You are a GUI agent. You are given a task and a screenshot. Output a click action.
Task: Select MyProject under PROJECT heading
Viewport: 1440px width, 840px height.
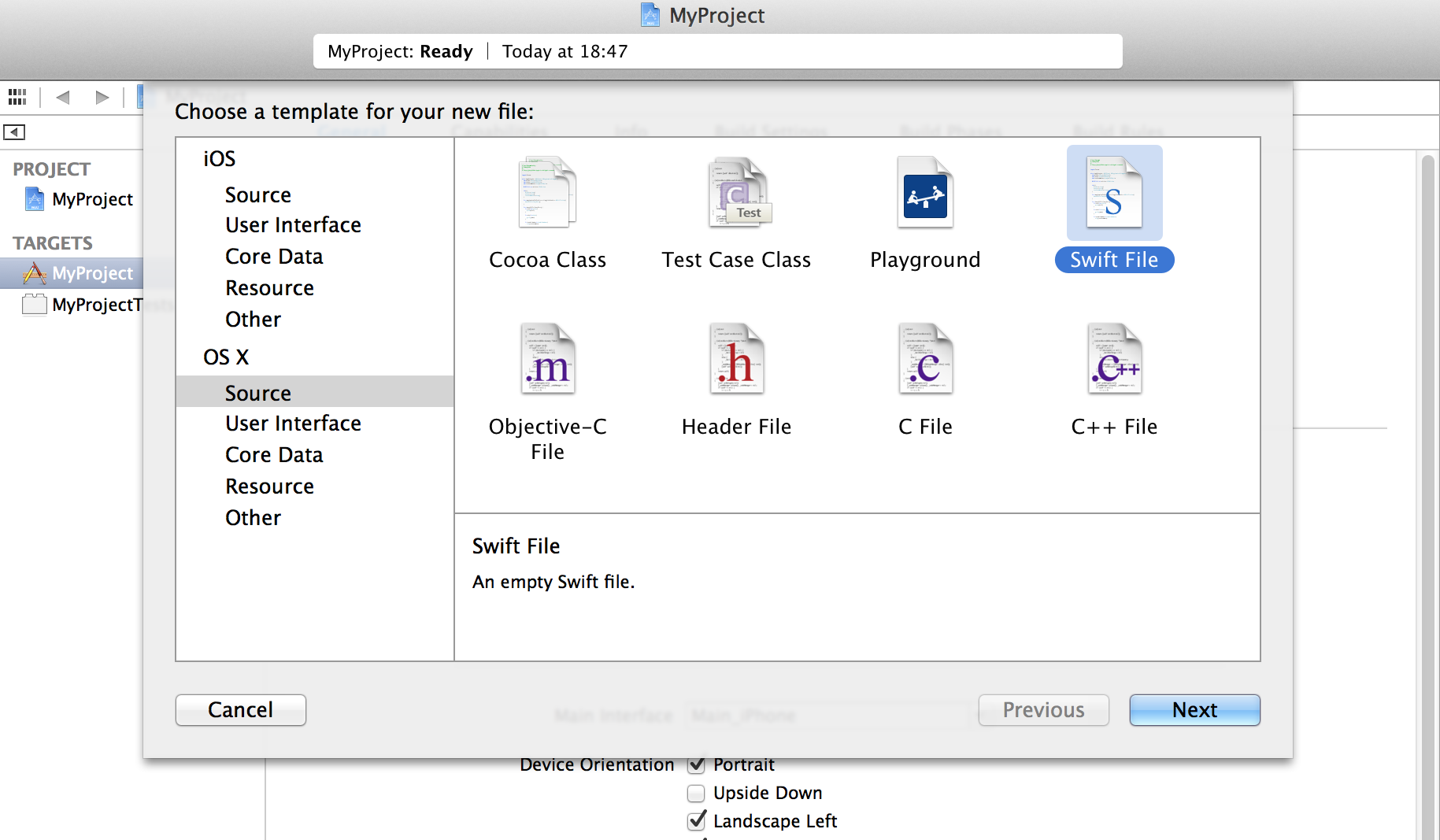click(x=92, y=199)
